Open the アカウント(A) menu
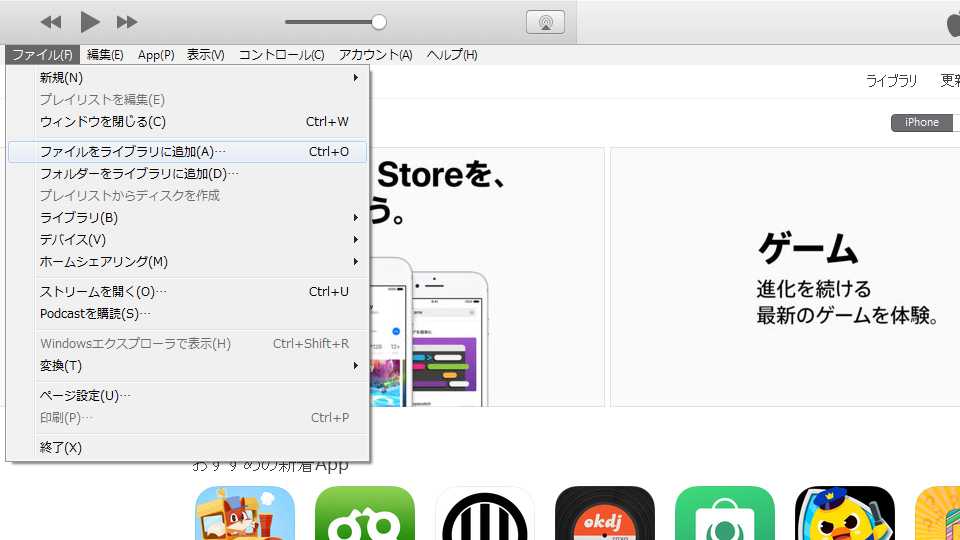The width and height of the screenshot is (960, 540). pos(376,54)
